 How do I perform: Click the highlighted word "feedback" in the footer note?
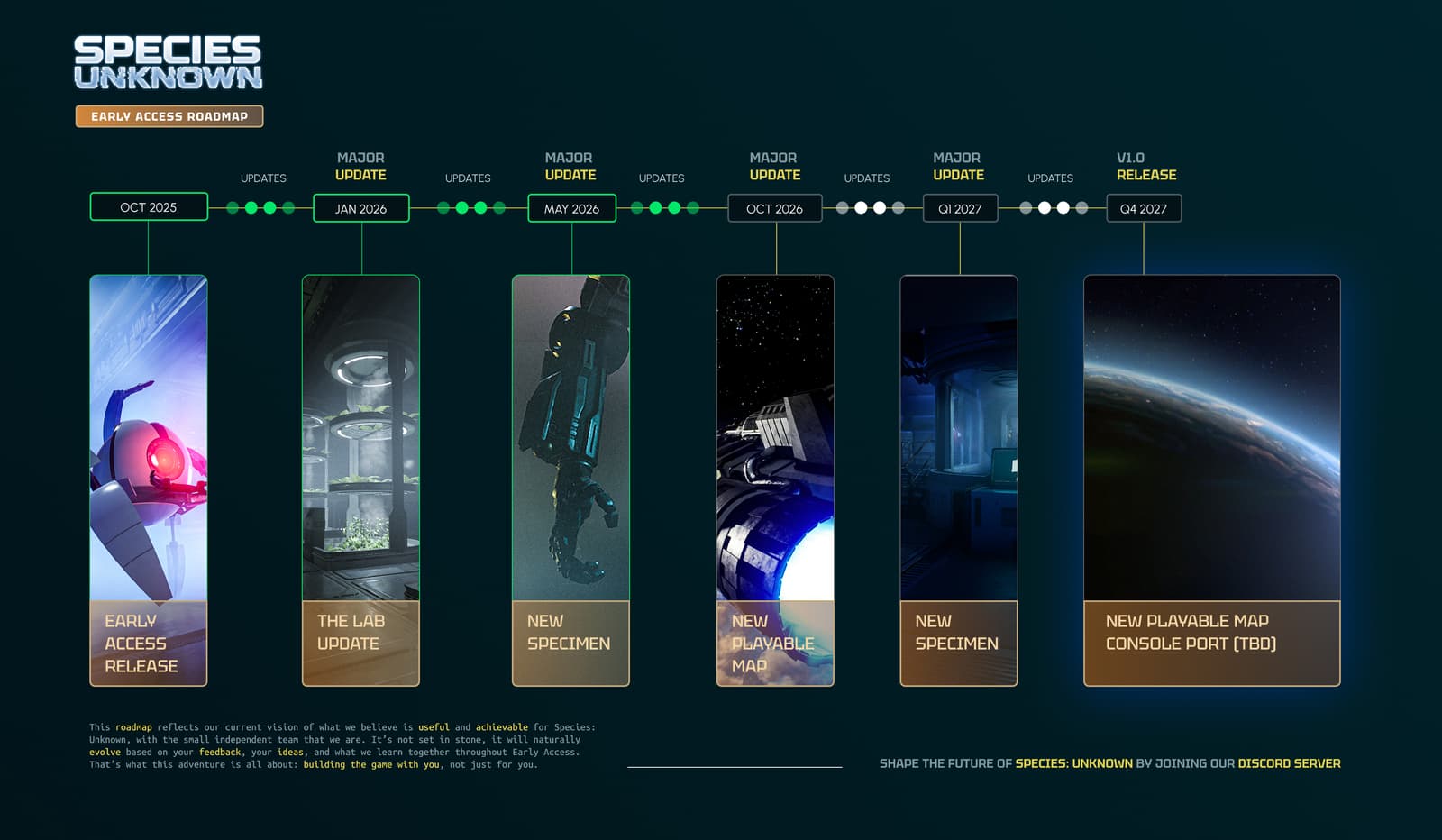[x=220, y=753]
